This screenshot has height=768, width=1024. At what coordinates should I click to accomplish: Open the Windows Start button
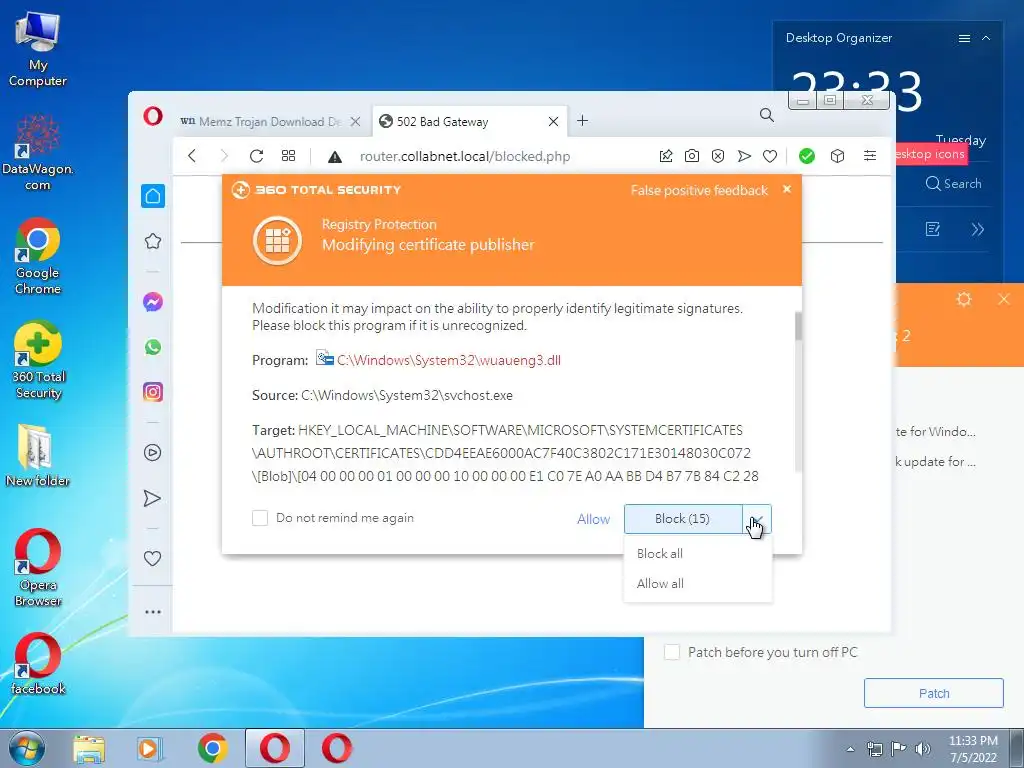[x=27, y=748]
